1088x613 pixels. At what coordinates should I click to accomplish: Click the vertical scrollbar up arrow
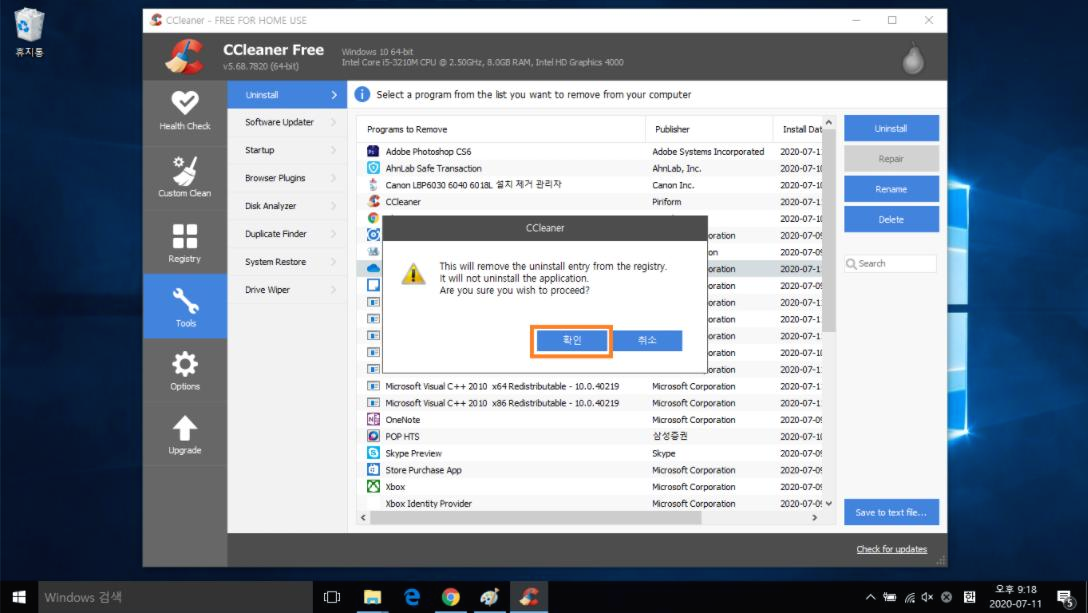coord(829,123)
